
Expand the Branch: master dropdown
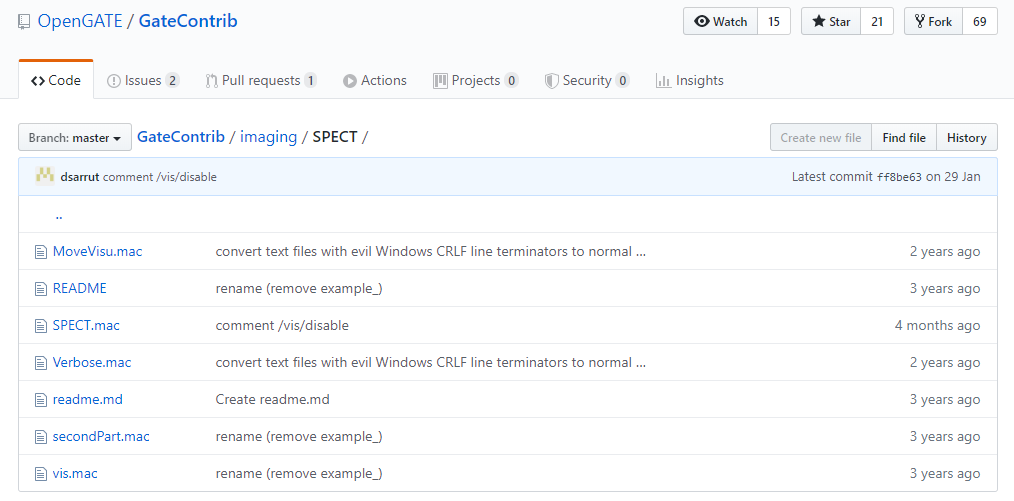pyautogui.click(x=75, y=138)
